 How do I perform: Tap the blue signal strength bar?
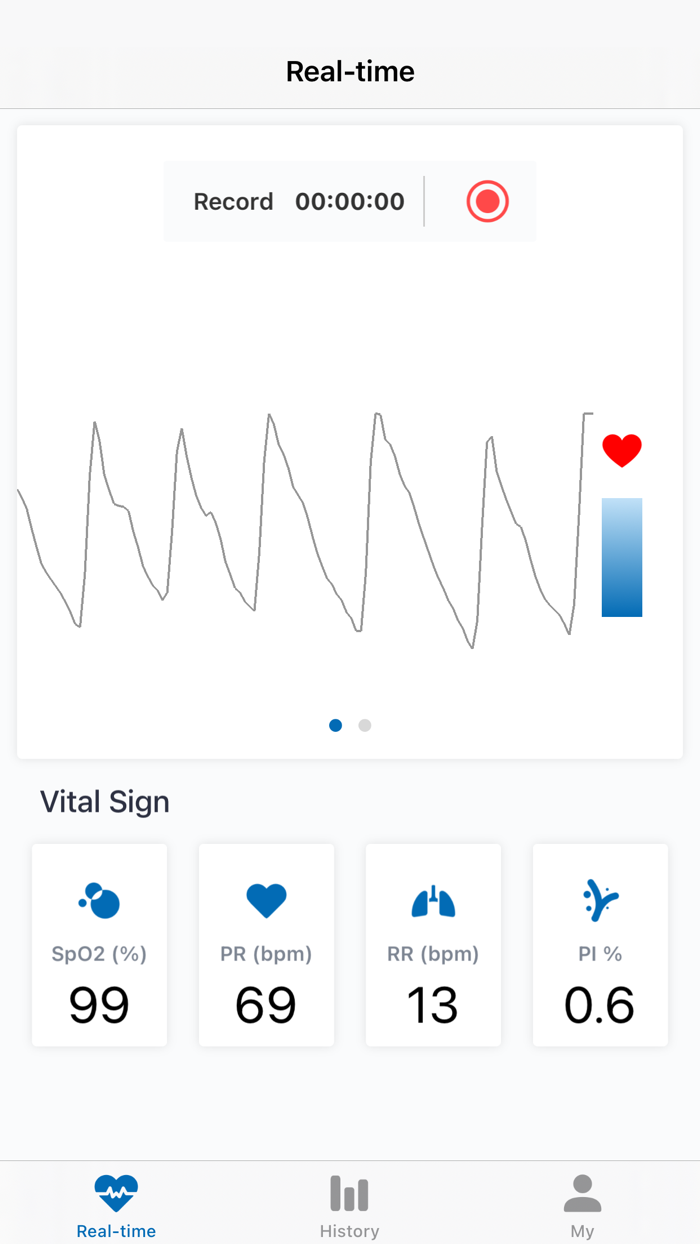click(x=621, y=557)
